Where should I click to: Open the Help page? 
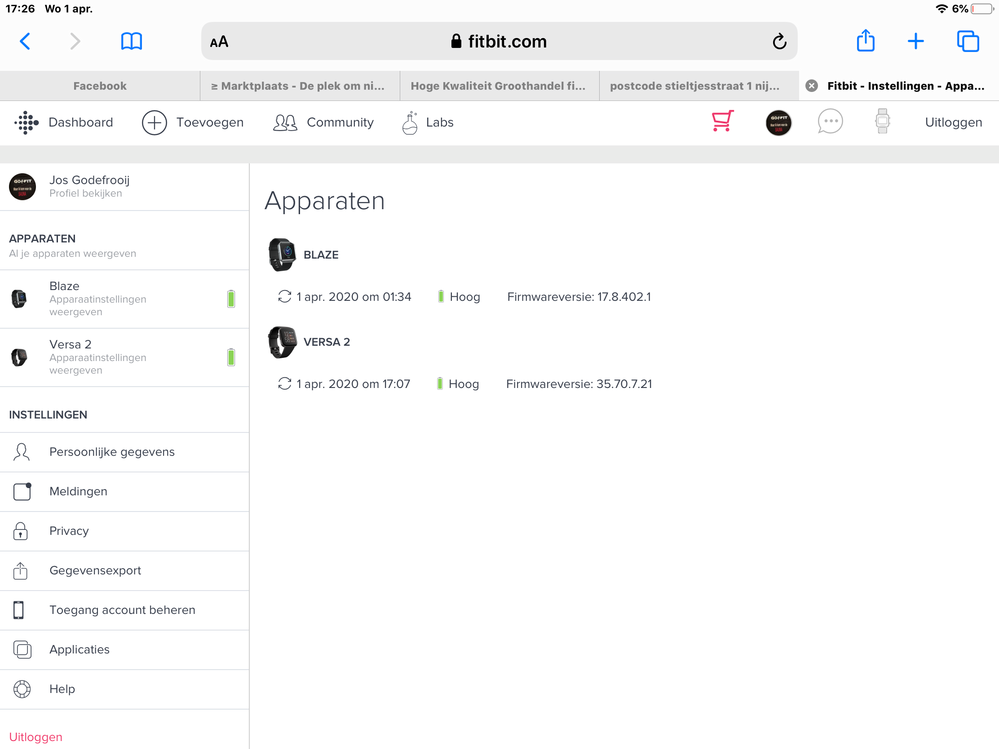[124, 689]
